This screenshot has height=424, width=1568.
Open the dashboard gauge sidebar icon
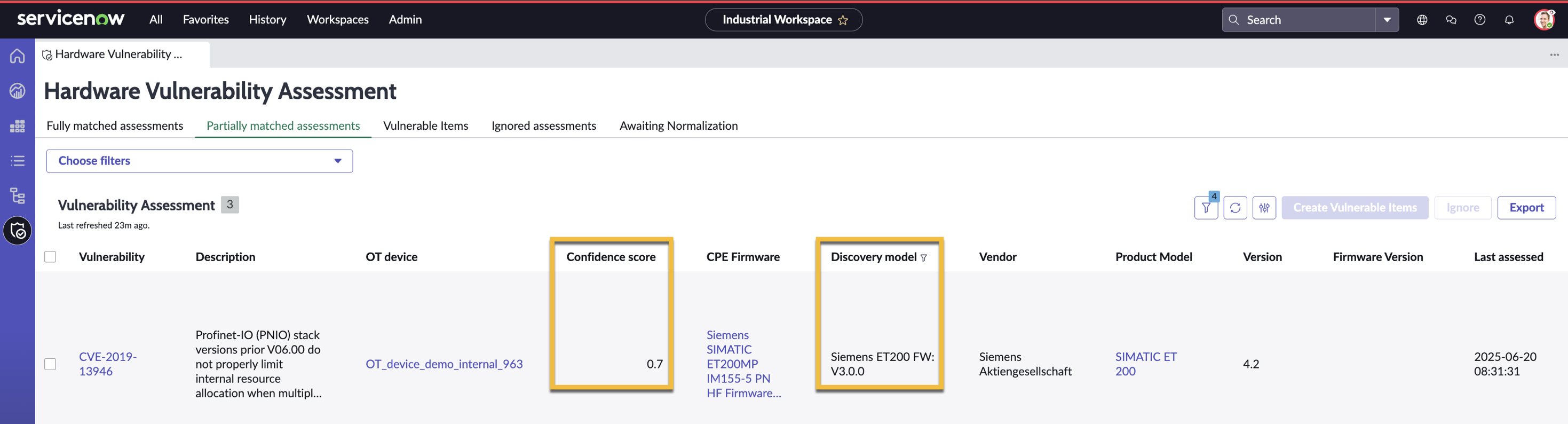pos(17,91)
